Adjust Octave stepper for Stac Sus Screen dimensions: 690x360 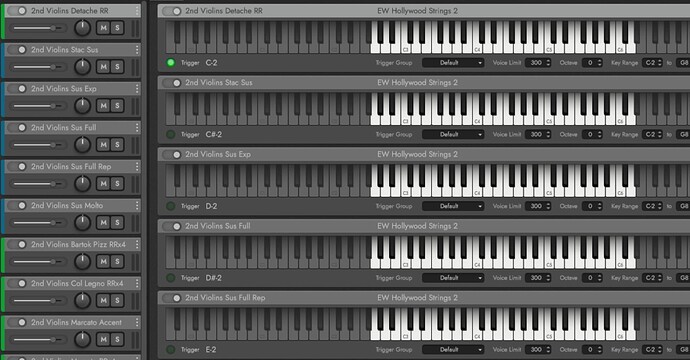coord(599,135)
